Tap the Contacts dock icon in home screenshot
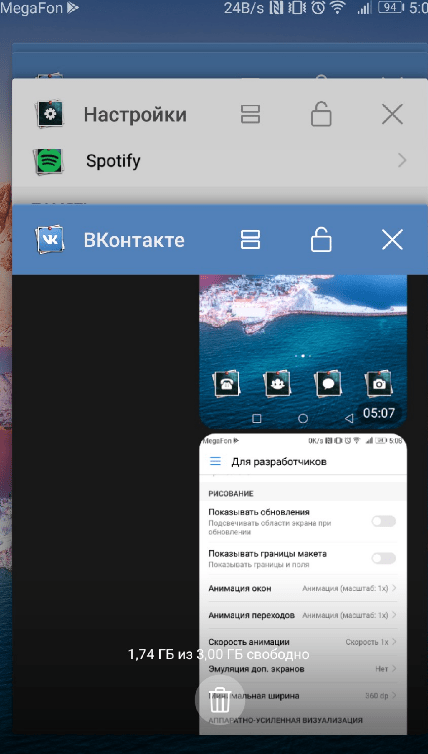This screenshot has width=428, height=754. pos(277,384)
